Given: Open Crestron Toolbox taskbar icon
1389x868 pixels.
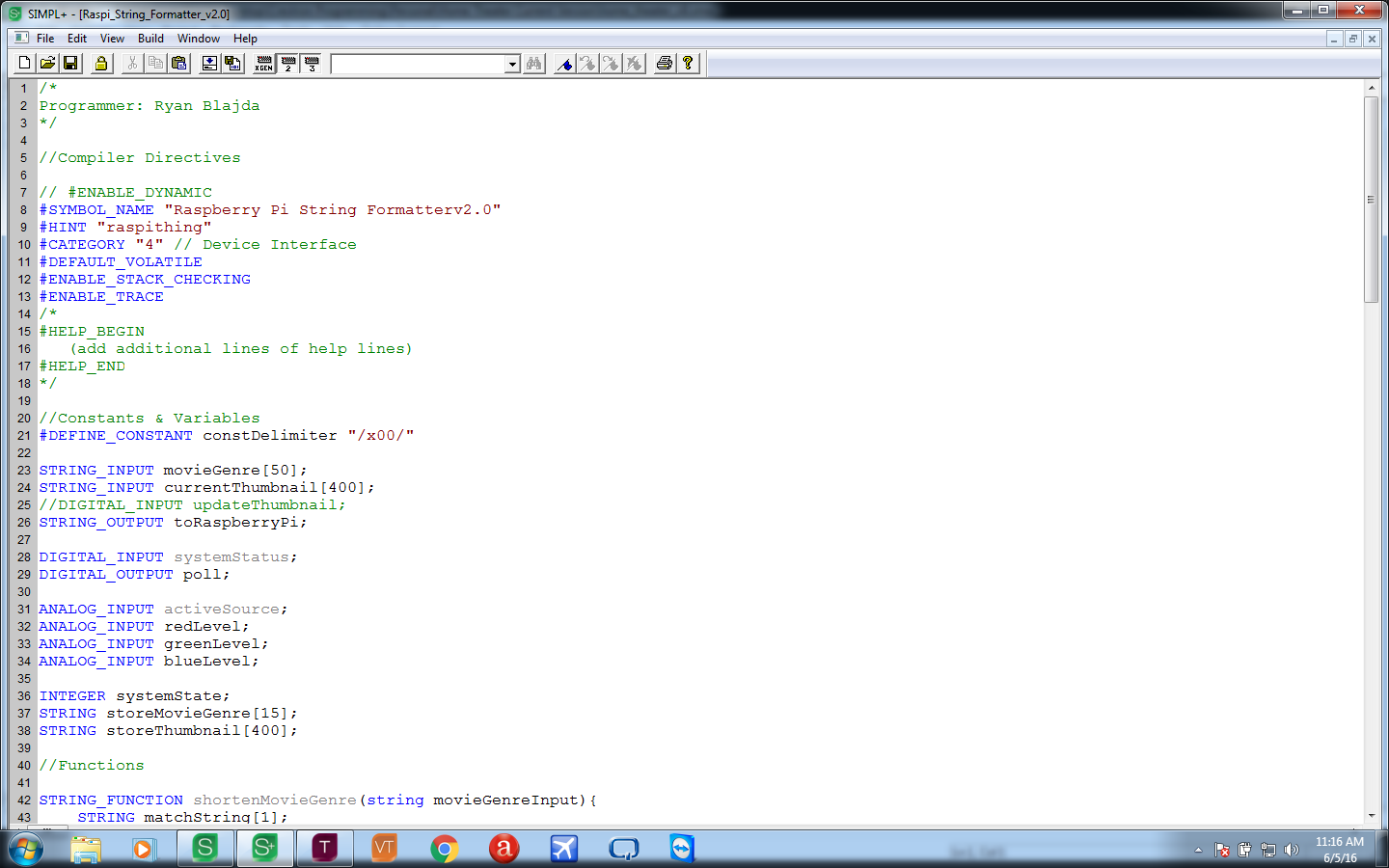Looking at the screenshot, I should coord(324,849).
